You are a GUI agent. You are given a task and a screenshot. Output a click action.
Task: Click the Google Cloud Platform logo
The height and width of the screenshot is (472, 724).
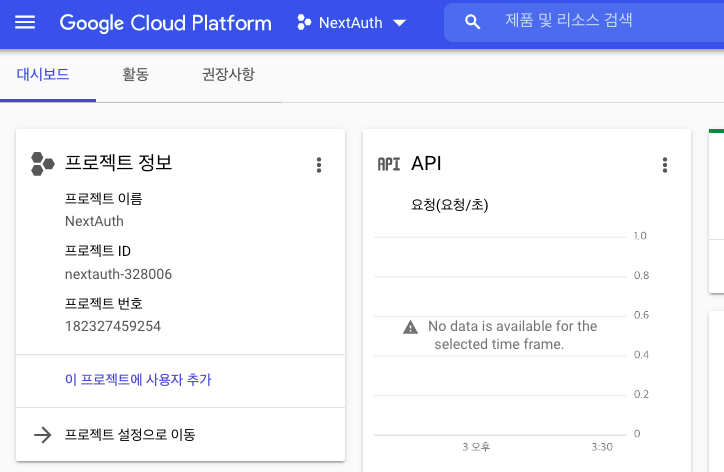coord(166,23)
